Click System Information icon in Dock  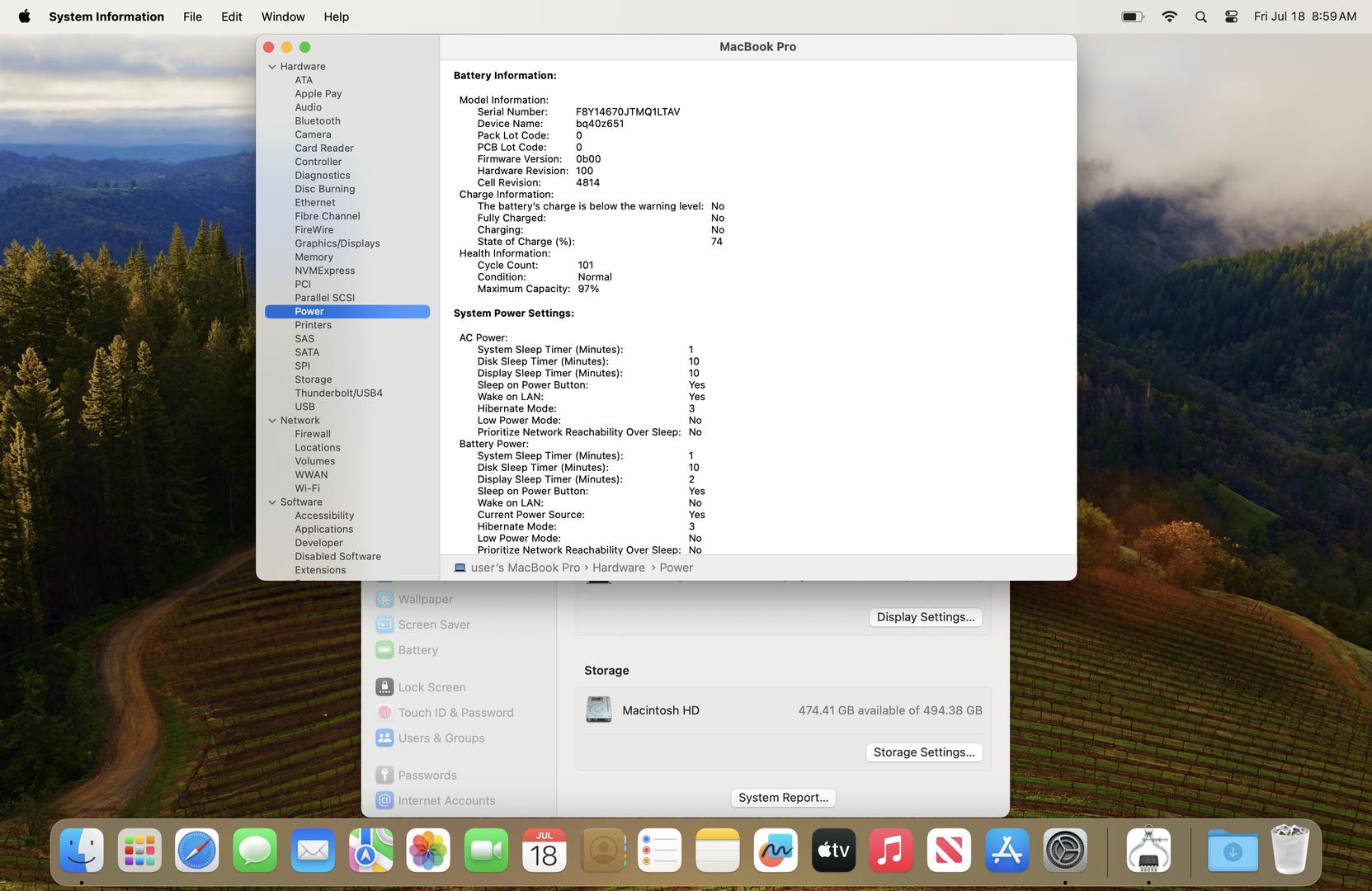[x=1148, y=851]
